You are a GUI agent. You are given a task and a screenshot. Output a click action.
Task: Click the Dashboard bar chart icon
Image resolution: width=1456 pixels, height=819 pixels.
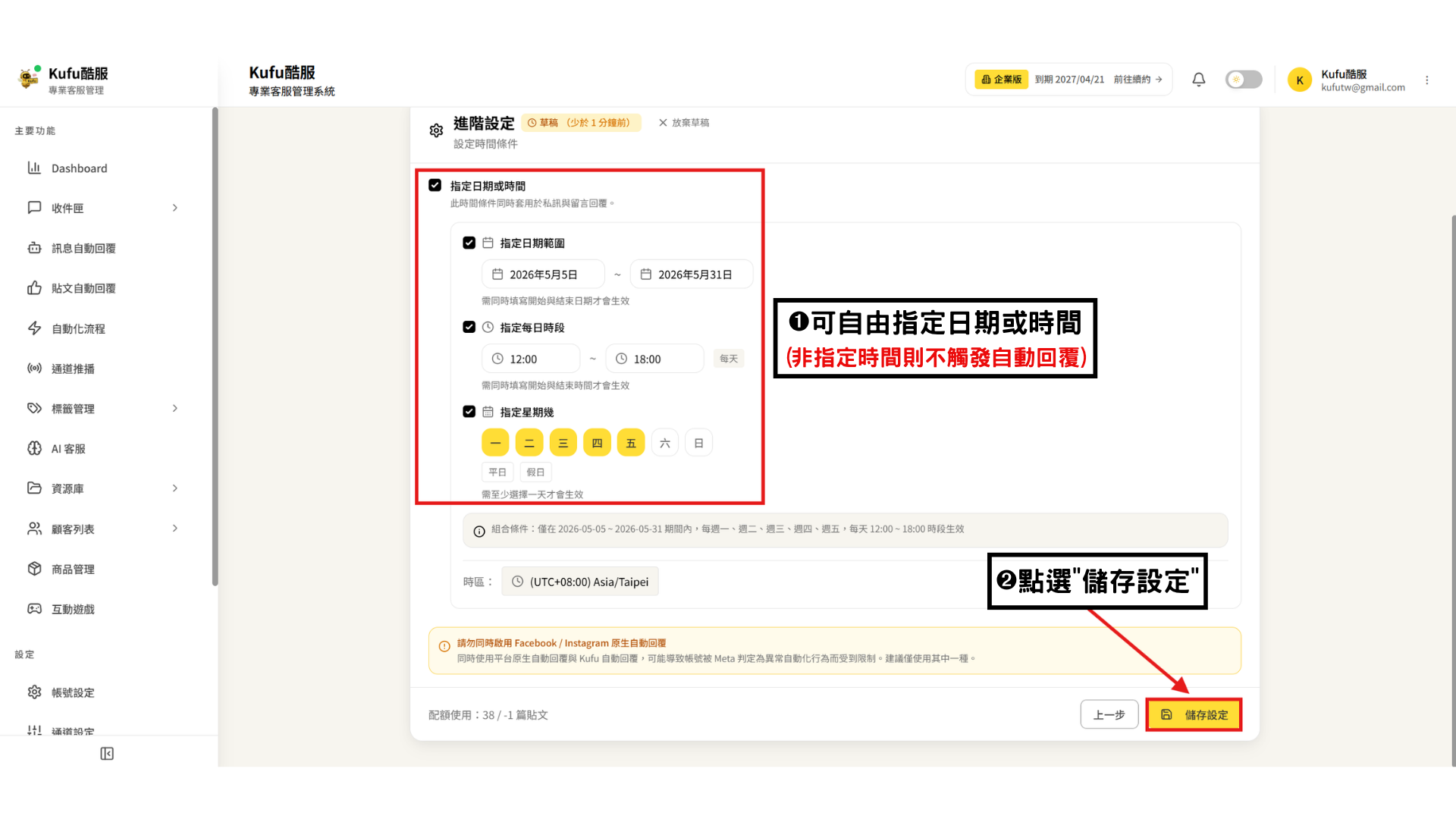[34, 168]
